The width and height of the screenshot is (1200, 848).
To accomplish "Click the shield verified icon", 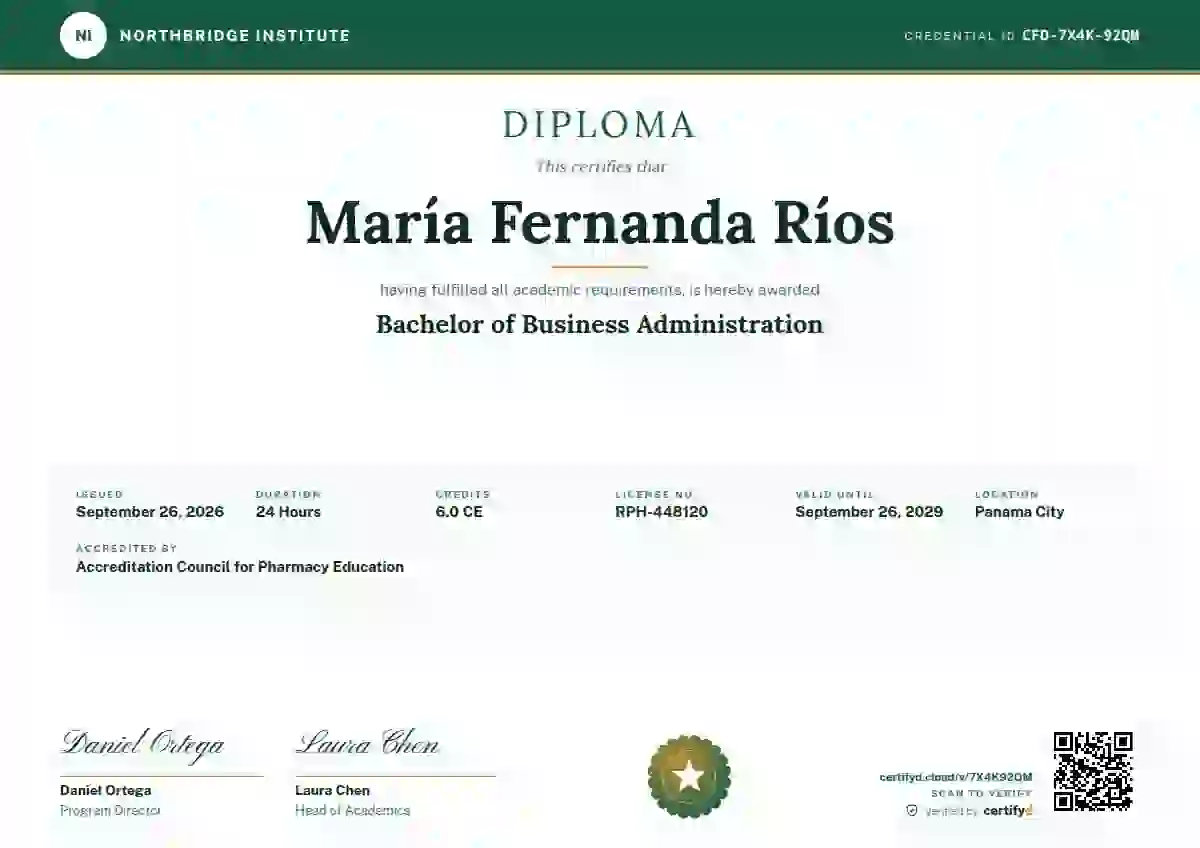I will (x=912, y=811).
